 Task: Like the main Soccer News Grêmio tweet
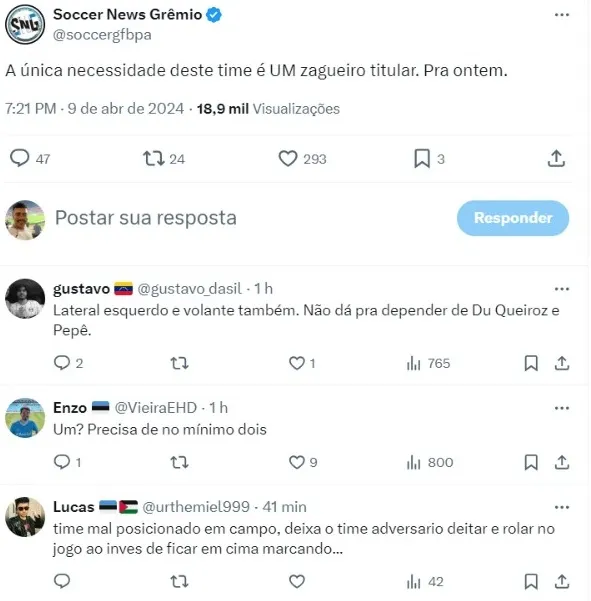pos(288,158)
